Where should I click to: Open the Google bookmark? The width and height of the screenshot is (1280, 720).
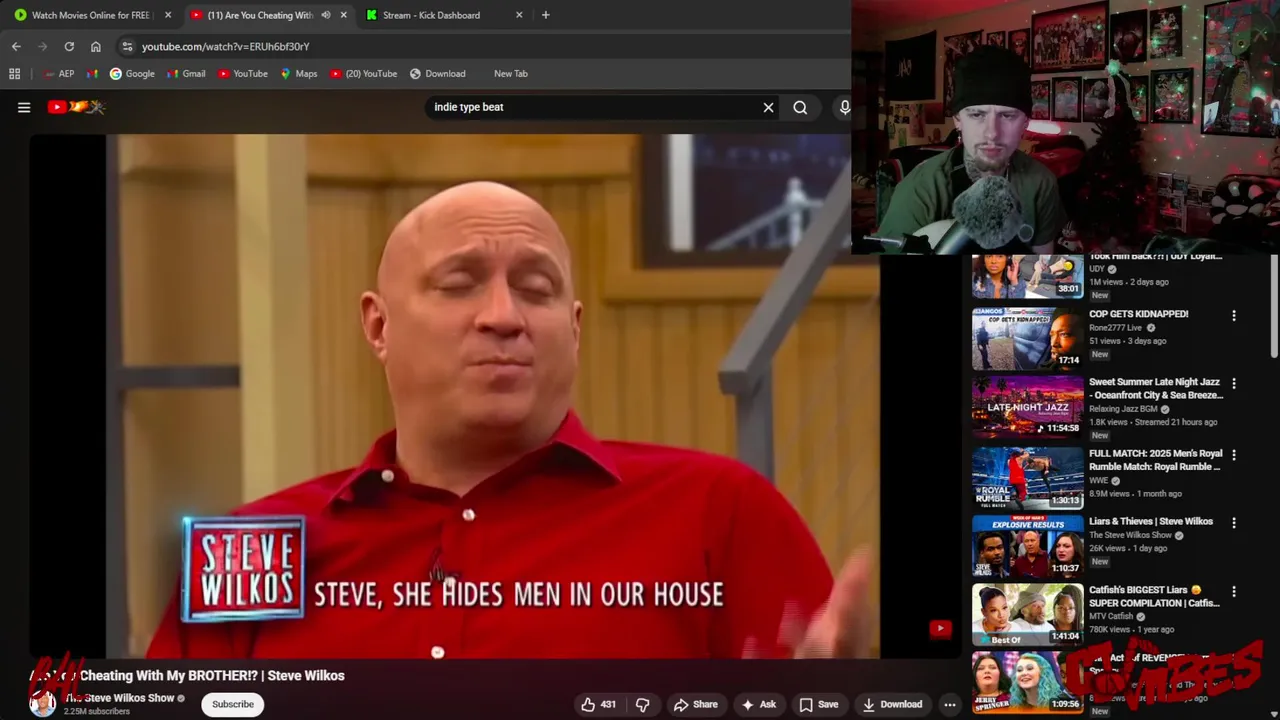point(132,73)
